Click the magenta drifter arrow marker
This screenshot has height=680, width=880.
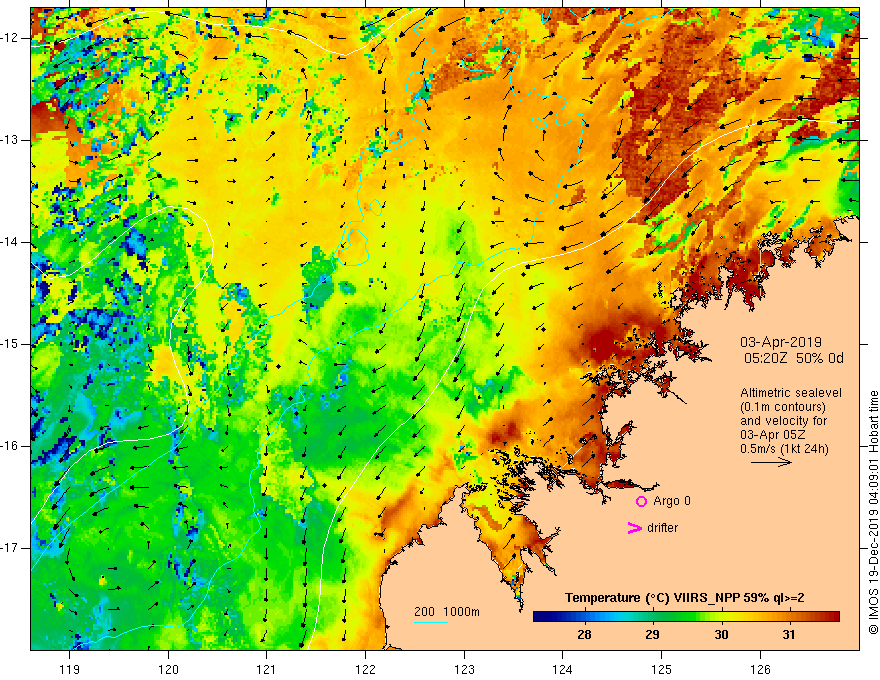[x=634, y=528]
